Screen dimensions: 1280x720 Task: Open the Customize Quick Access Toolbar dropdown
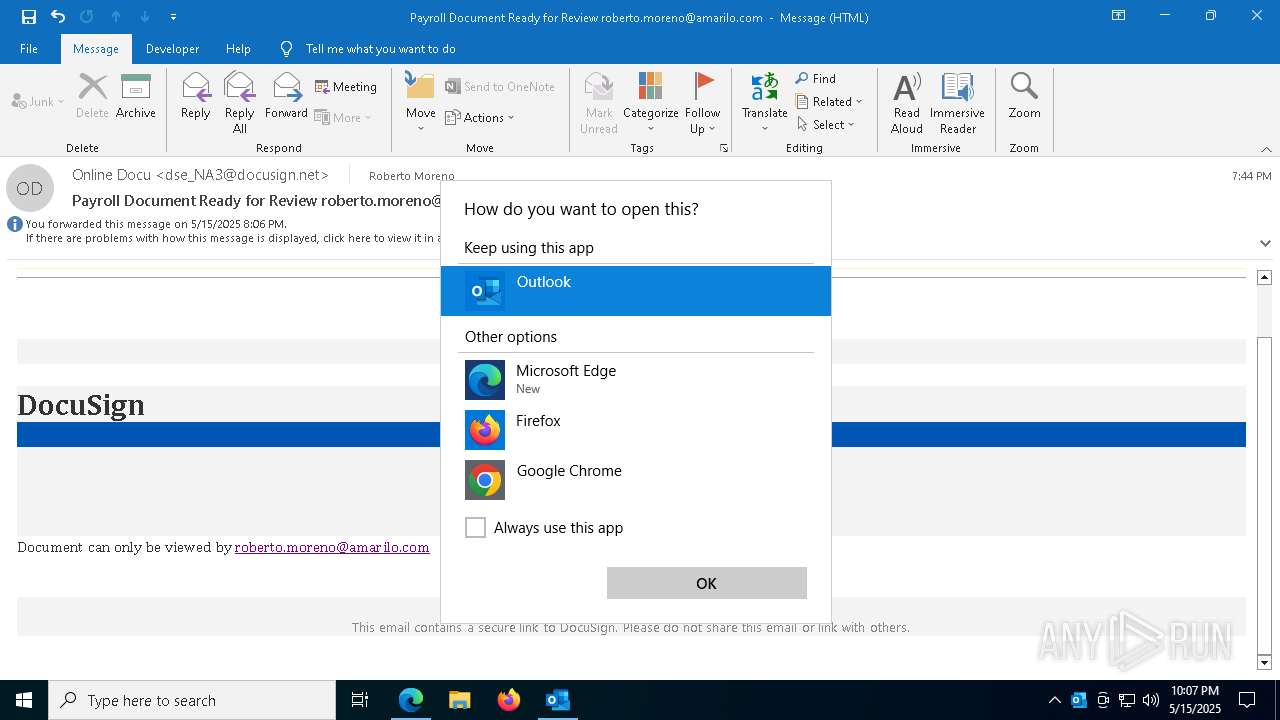pos(174,17)
